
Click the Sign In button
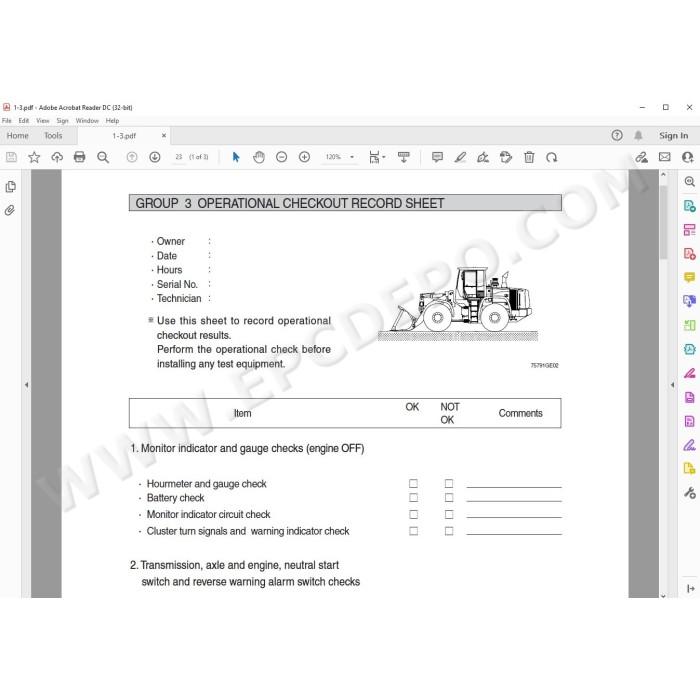coord(674,135)
